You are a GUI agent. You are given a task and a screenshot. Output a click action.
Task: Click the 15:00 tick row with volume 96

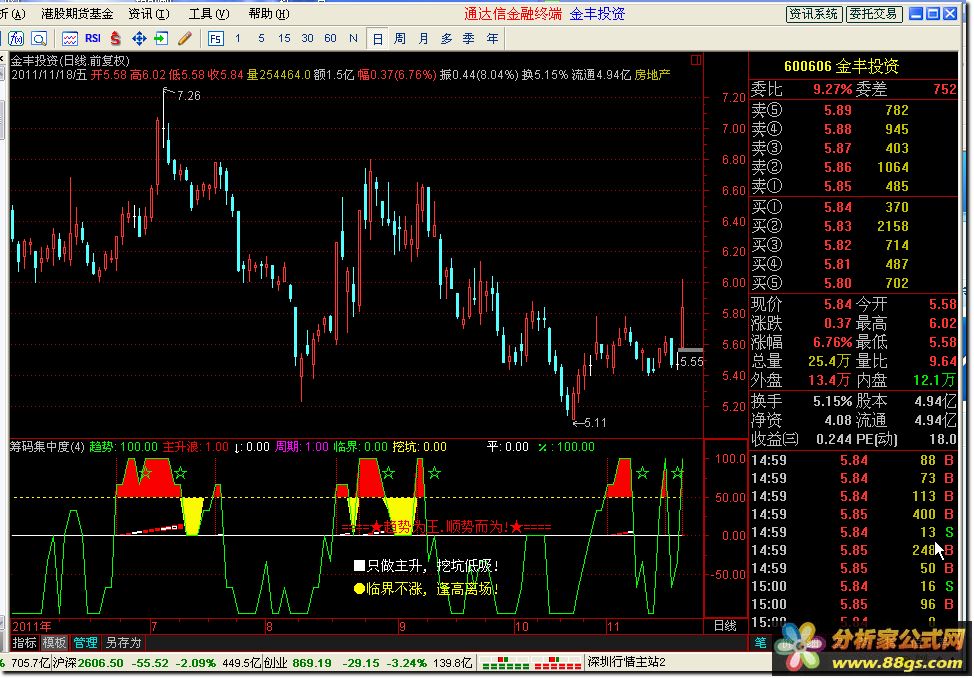click(854, 604)
